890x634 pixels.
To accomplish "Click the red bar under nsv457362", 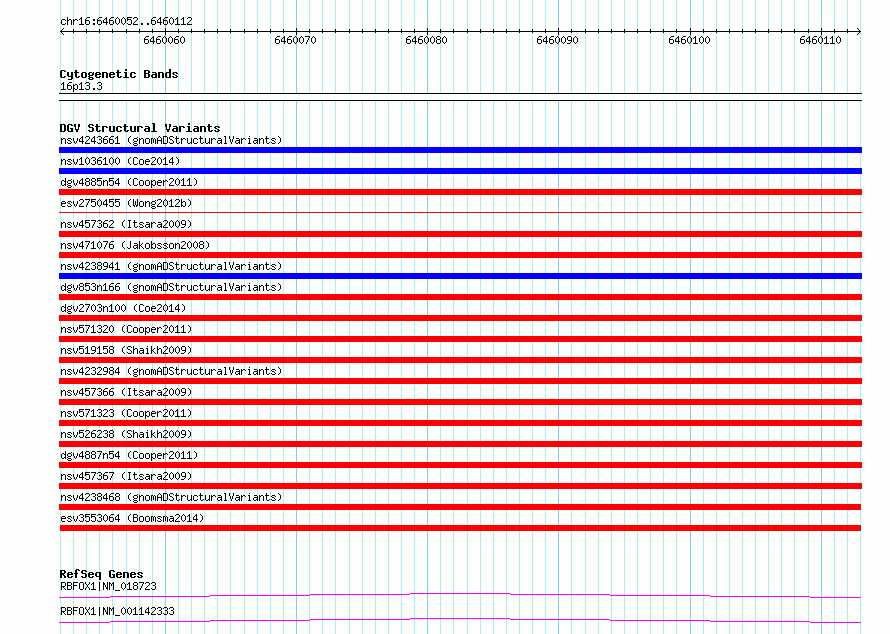I will [460, 234].
